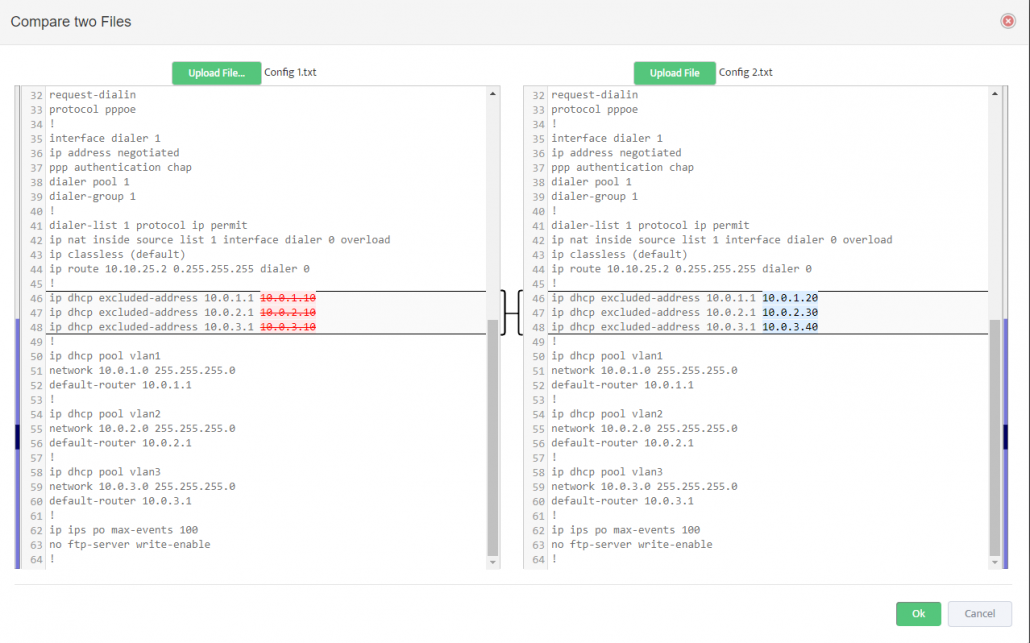Click Upload File... for the left config
Viewport: 1030px width, 643px height.
tap(216, 72)
